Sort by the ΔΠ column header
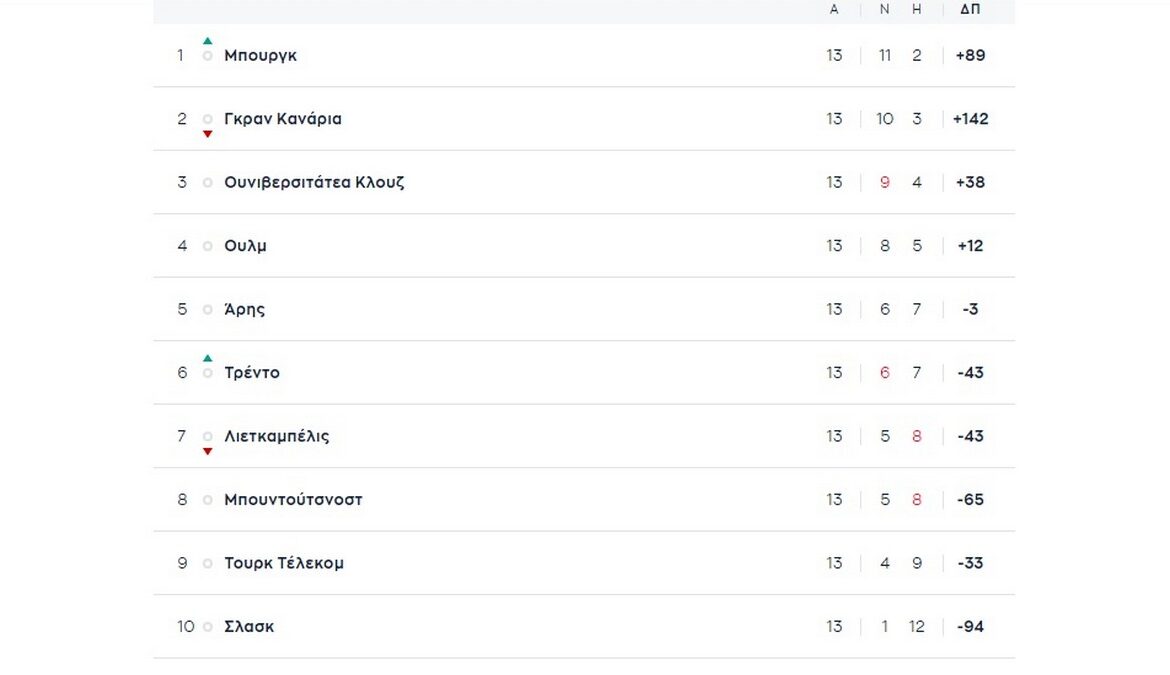This screenshot has height=675, width=1170. coord(970,9)
